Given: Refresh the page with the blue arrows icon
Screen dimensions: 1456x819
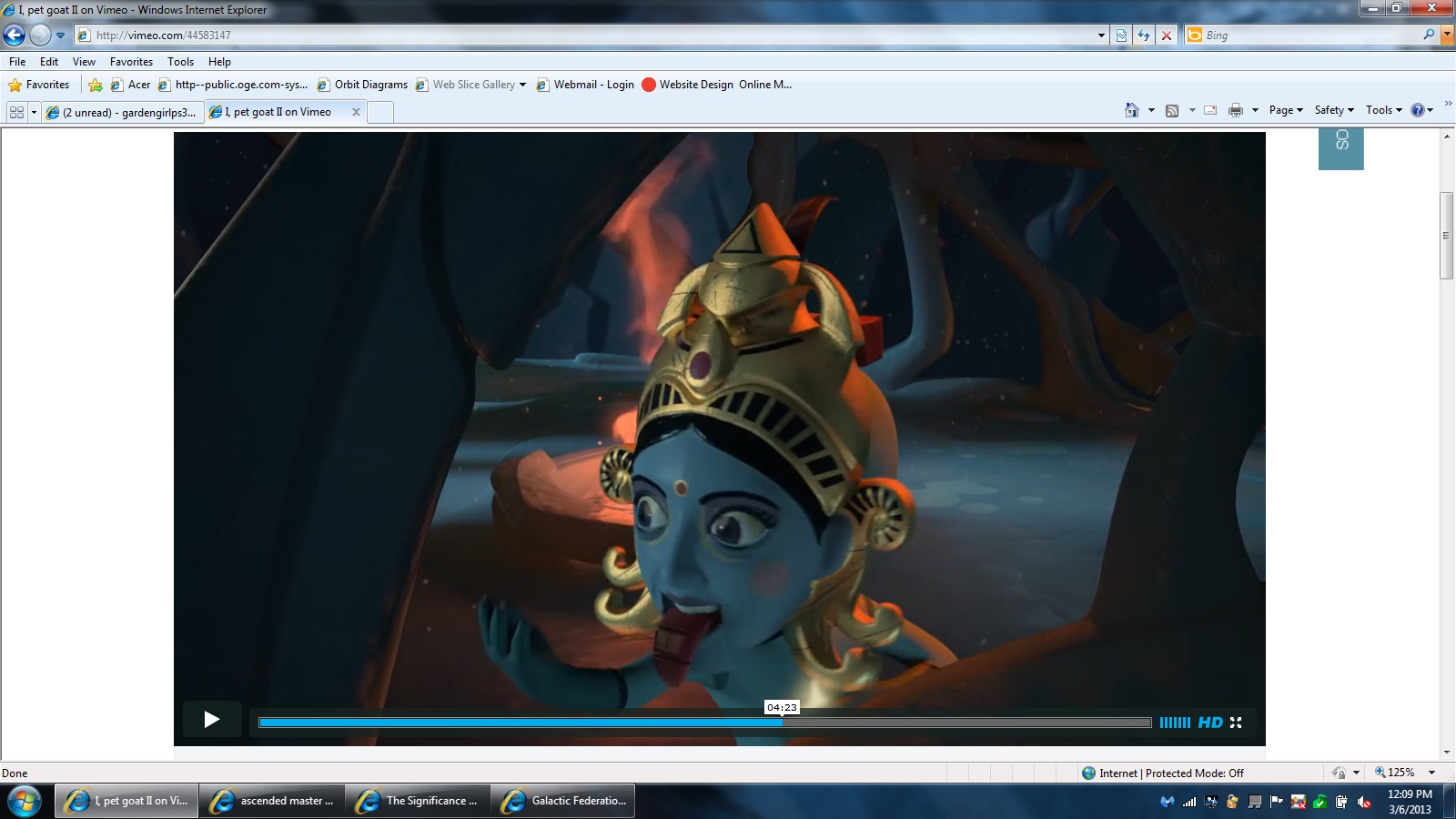Looking at the screenshot, I should (x=1144, y=35).
